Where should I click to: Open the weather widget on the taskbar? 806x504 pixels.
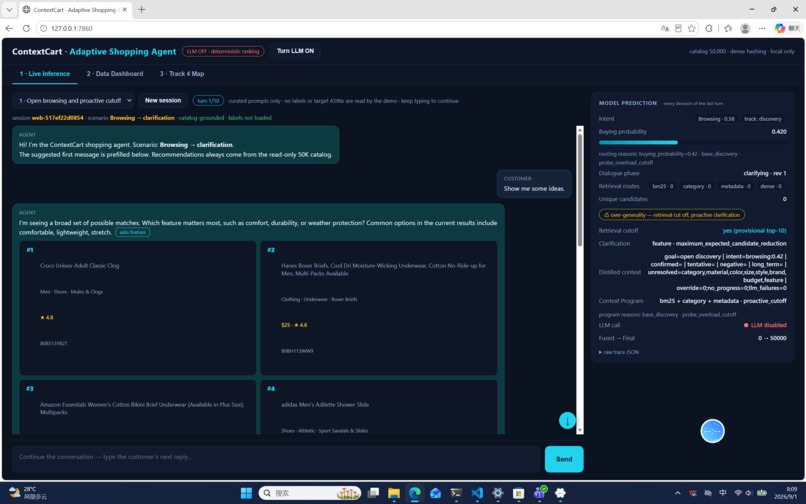coord(28,493)
